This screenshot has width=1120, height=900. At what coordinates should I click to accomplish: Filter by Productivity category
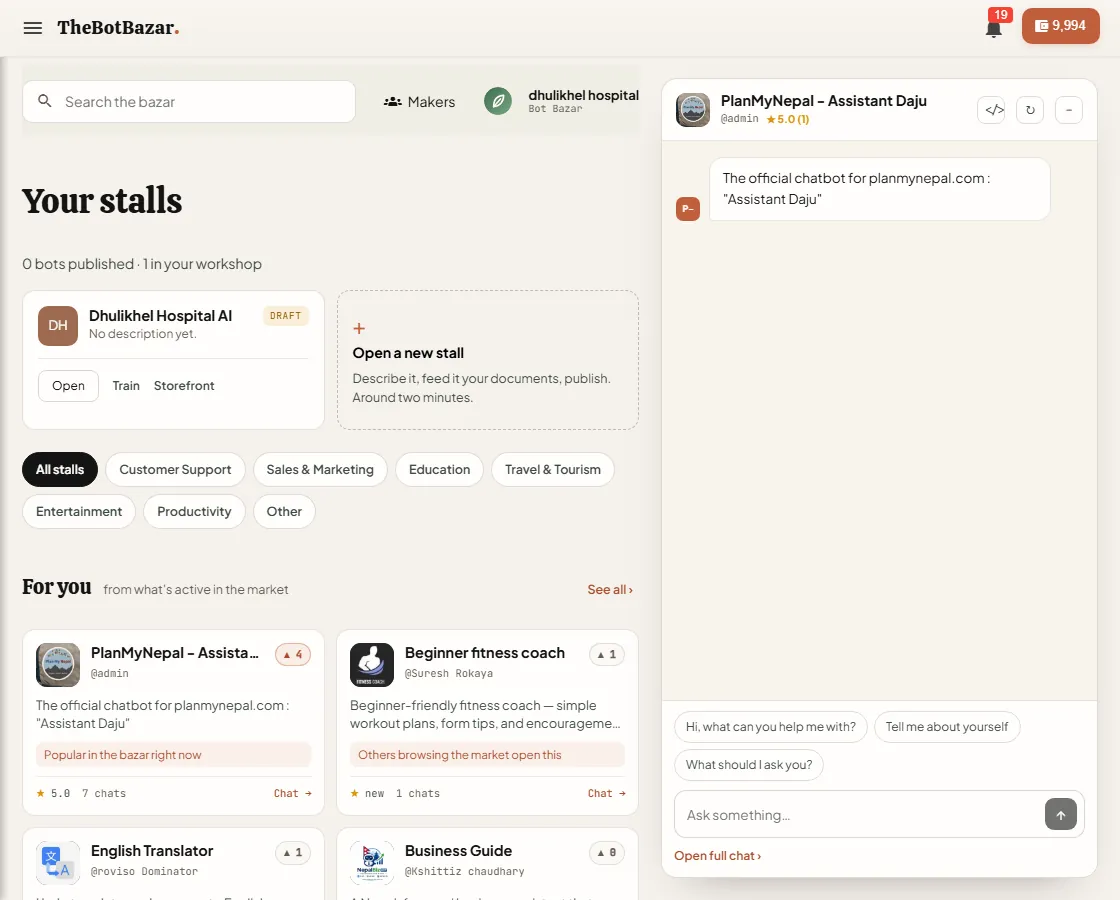tap(194, 511)
